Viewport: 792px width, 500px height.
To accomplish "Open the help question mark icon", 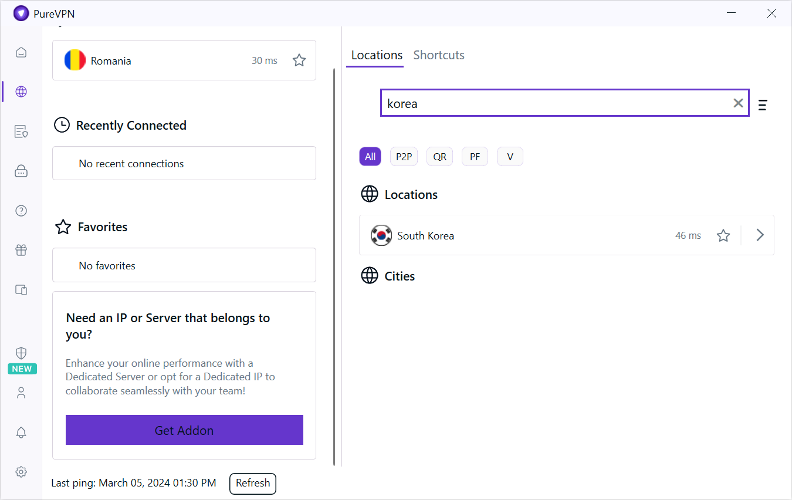I will click(x=21, y=210).
